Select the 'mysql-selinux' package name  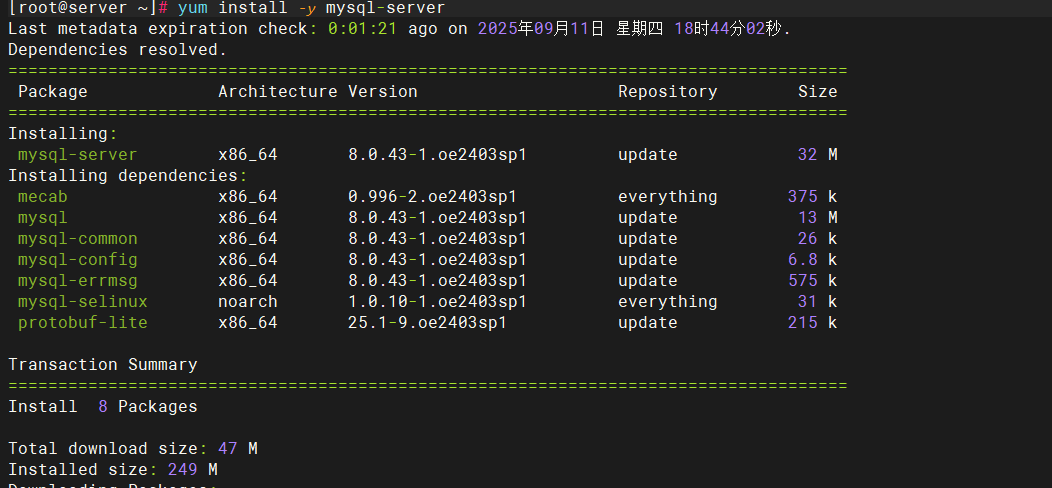tap(83, 302)
